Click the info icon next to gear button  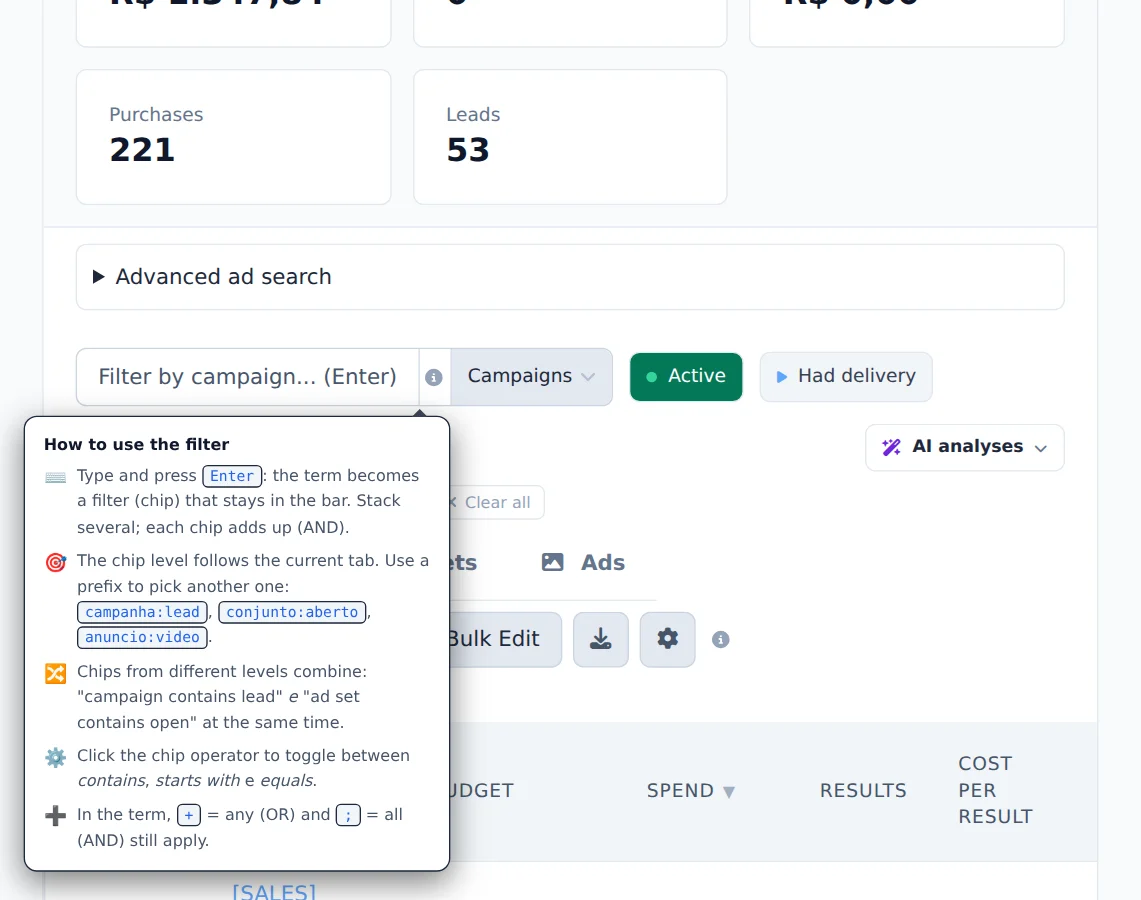pos(720,640)
